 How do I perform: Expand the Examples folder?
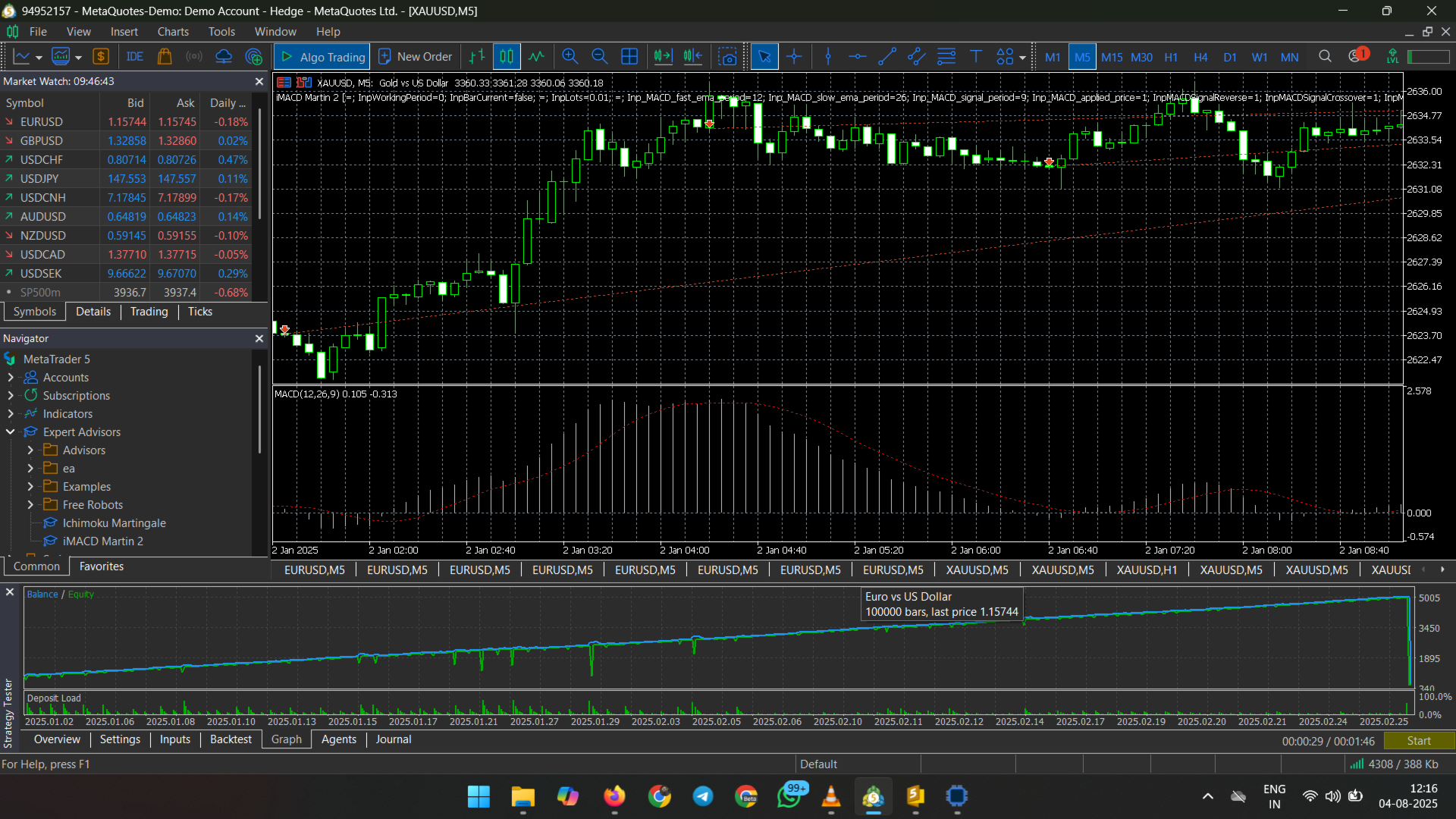30,486
